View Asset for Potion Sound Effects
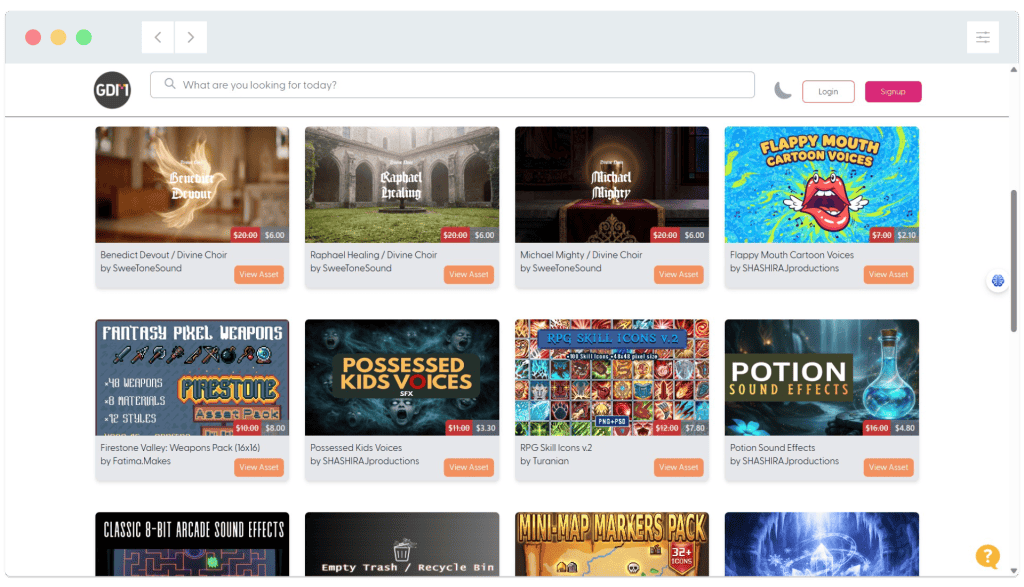 click(x=888, y=467)
